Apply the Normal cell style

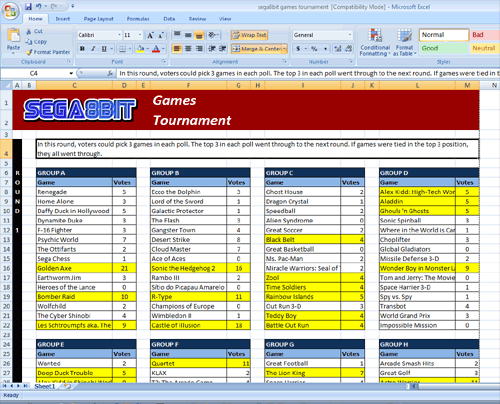444,35
